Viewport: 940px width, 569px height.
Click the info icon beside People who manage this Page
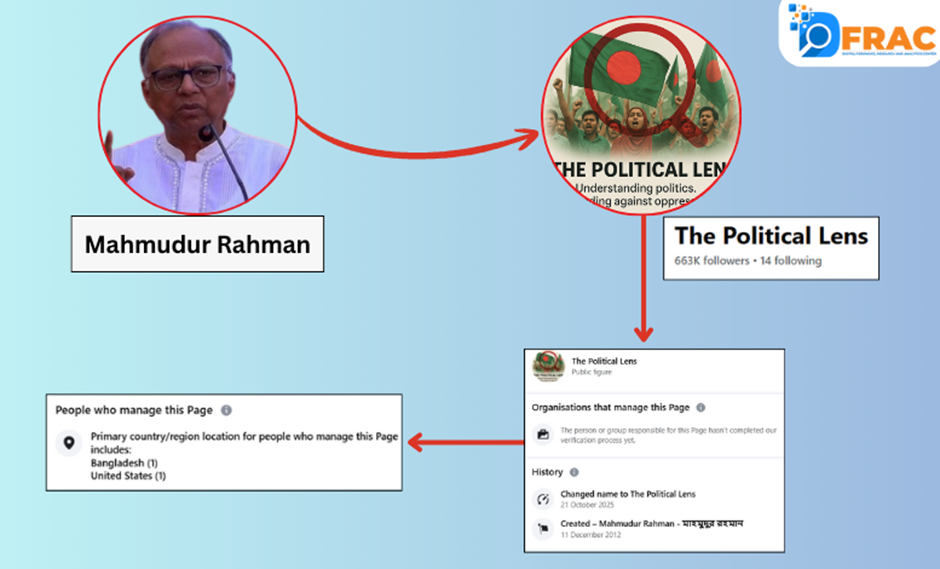[226, 410]
